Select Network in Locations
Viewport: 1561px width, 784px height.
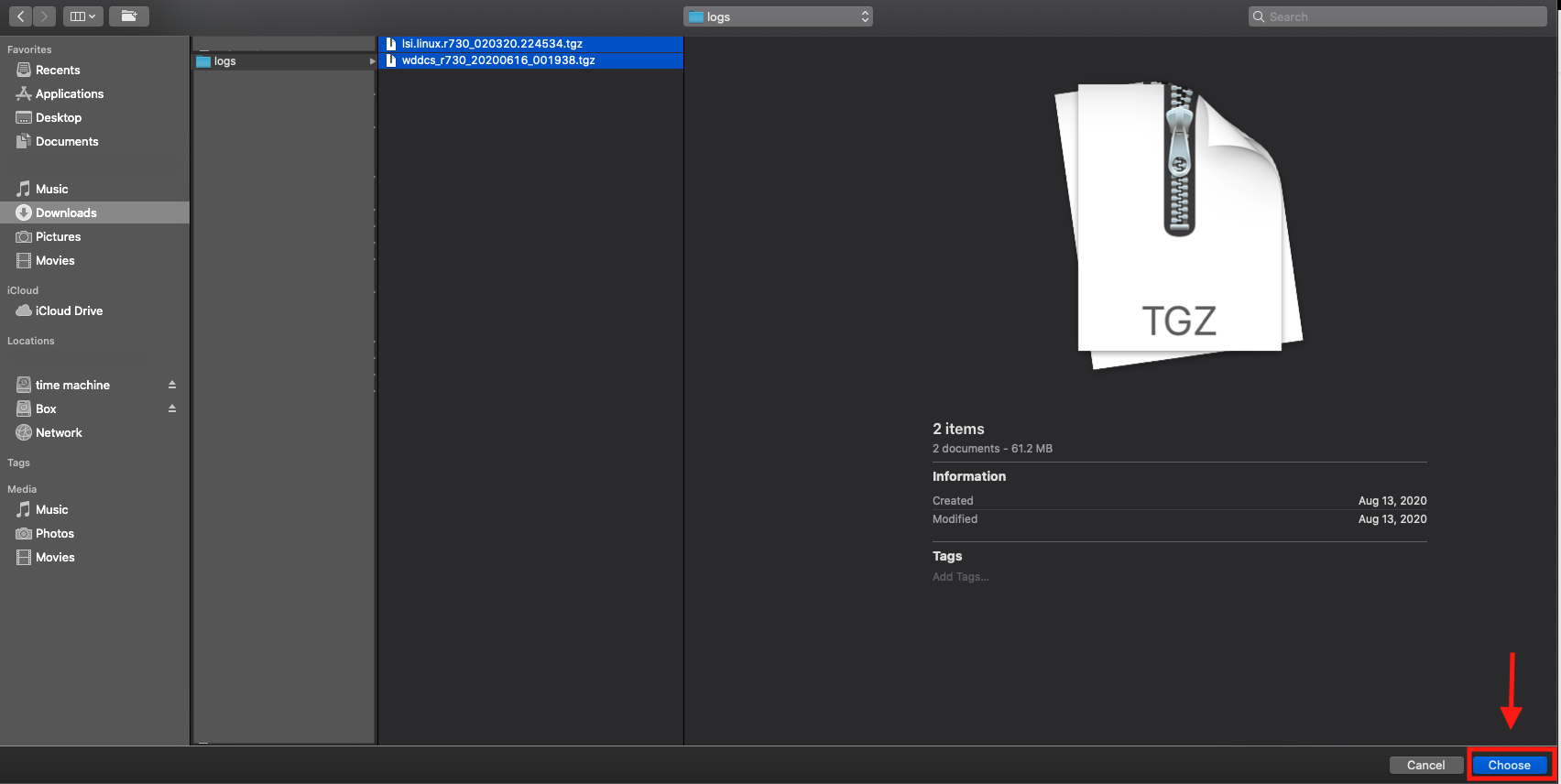point(59,433)
